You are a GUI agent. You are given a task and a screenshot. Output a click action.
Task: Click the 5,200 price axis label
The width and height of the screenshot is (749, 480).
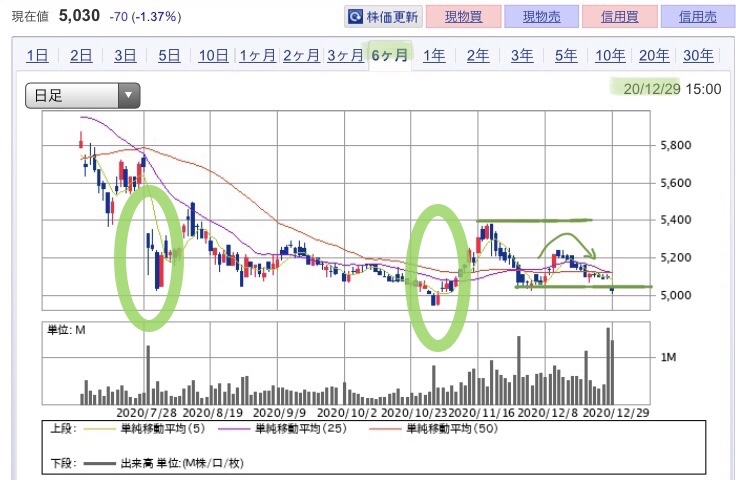pos(675,257)
